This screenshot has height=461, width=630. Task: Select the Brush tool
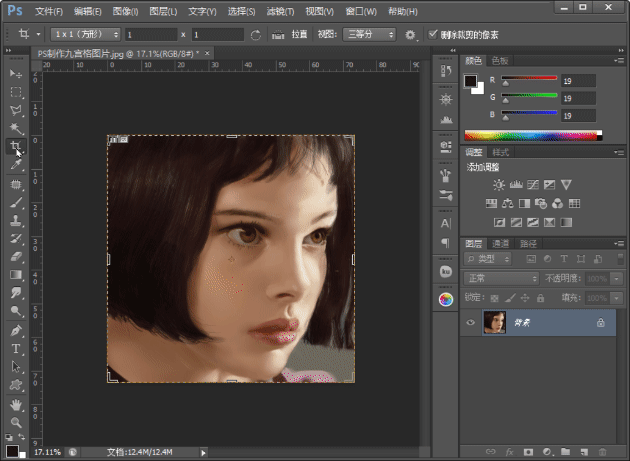point(16,203)
